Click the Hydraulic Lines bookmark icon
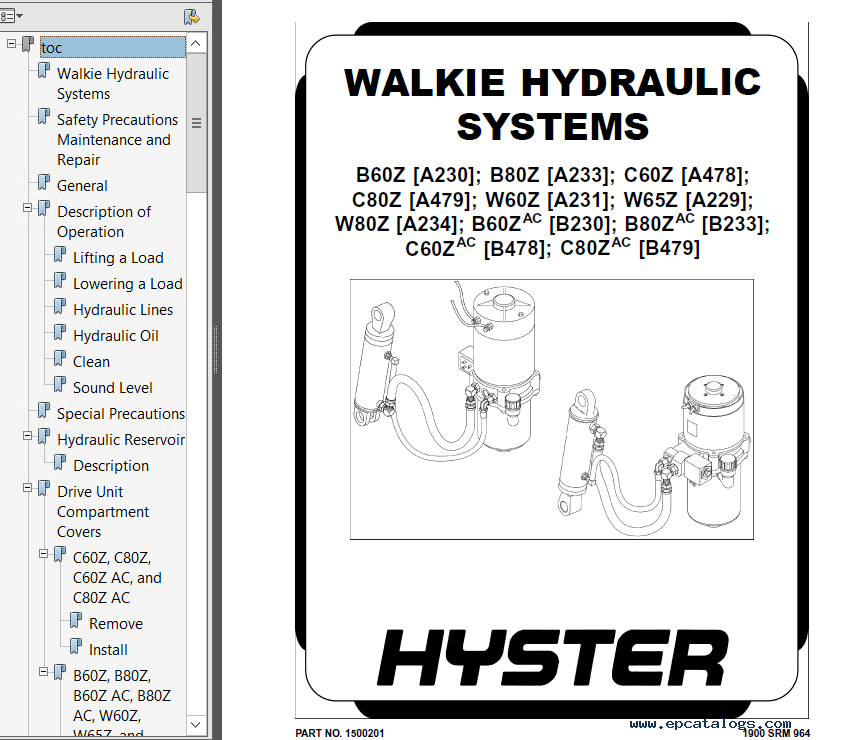The height and width of the screenshot is (740, 842). (x=60, y=307)
